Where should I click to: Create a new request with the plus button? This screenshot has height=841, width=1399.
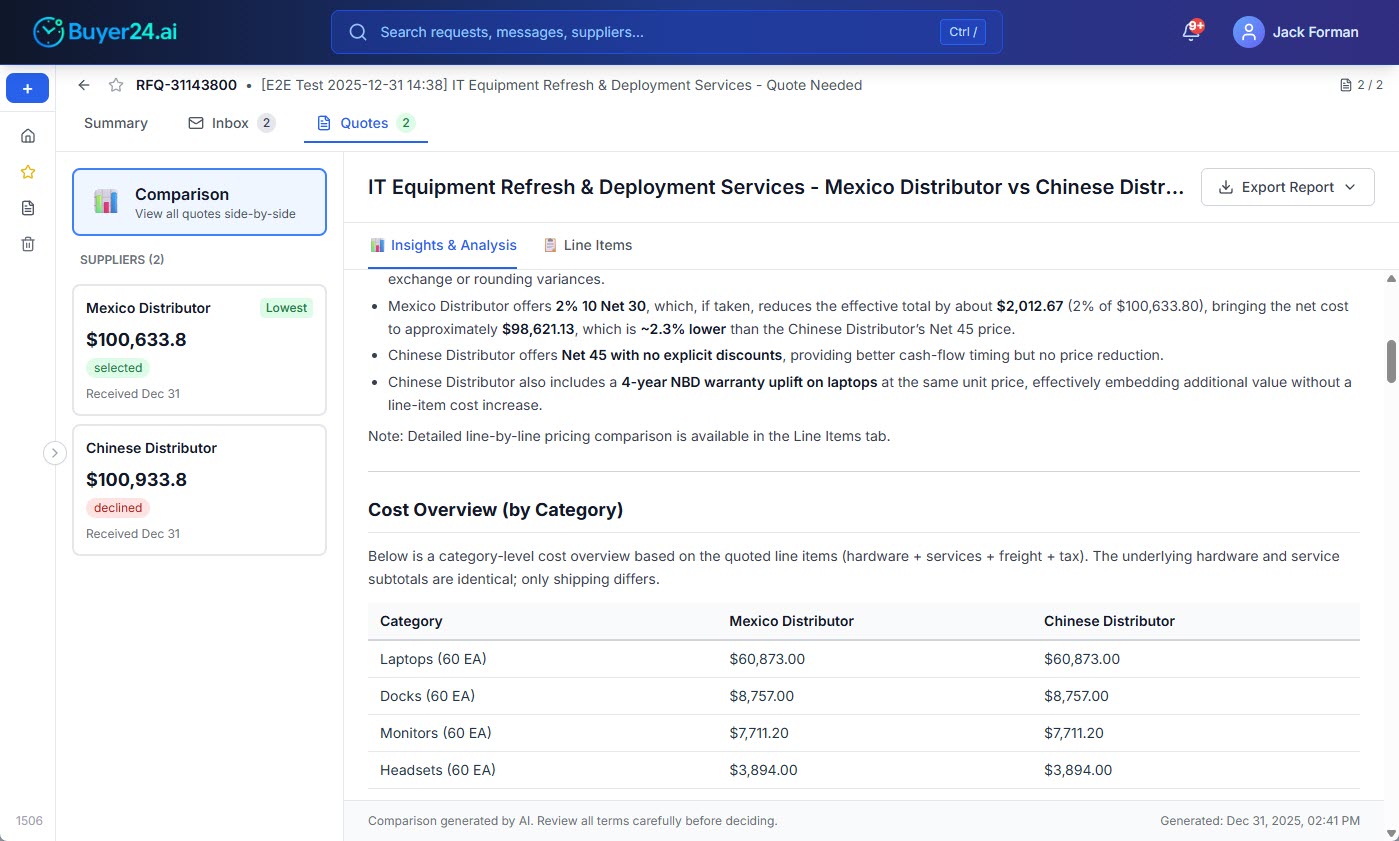coord(27,88)
